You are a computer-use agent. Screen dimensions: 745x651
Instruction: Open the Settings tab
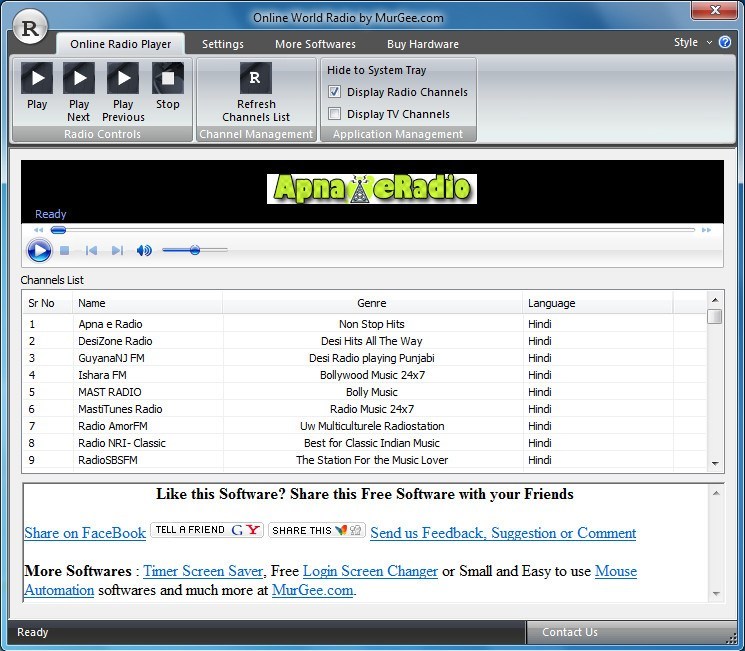pos(222,44)
